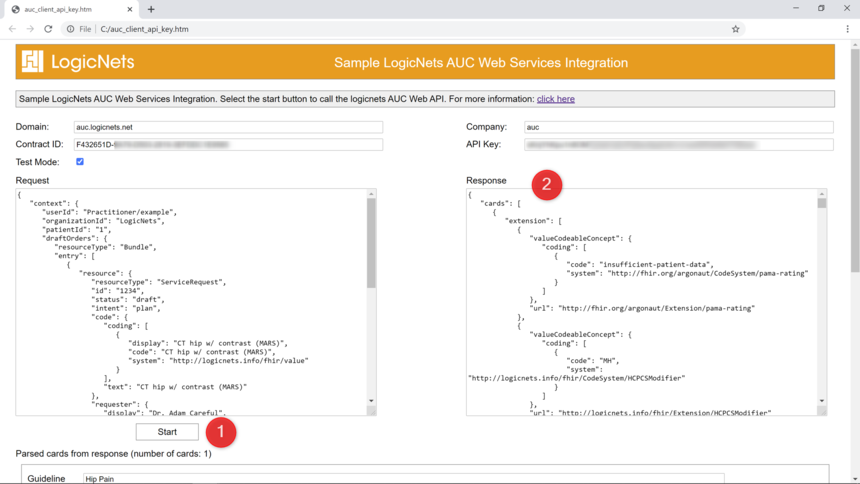Image resolution: width=860 pixels, height=484 pixels.
Task: Click the page scrollbar thumb
Action: [855, 160]
